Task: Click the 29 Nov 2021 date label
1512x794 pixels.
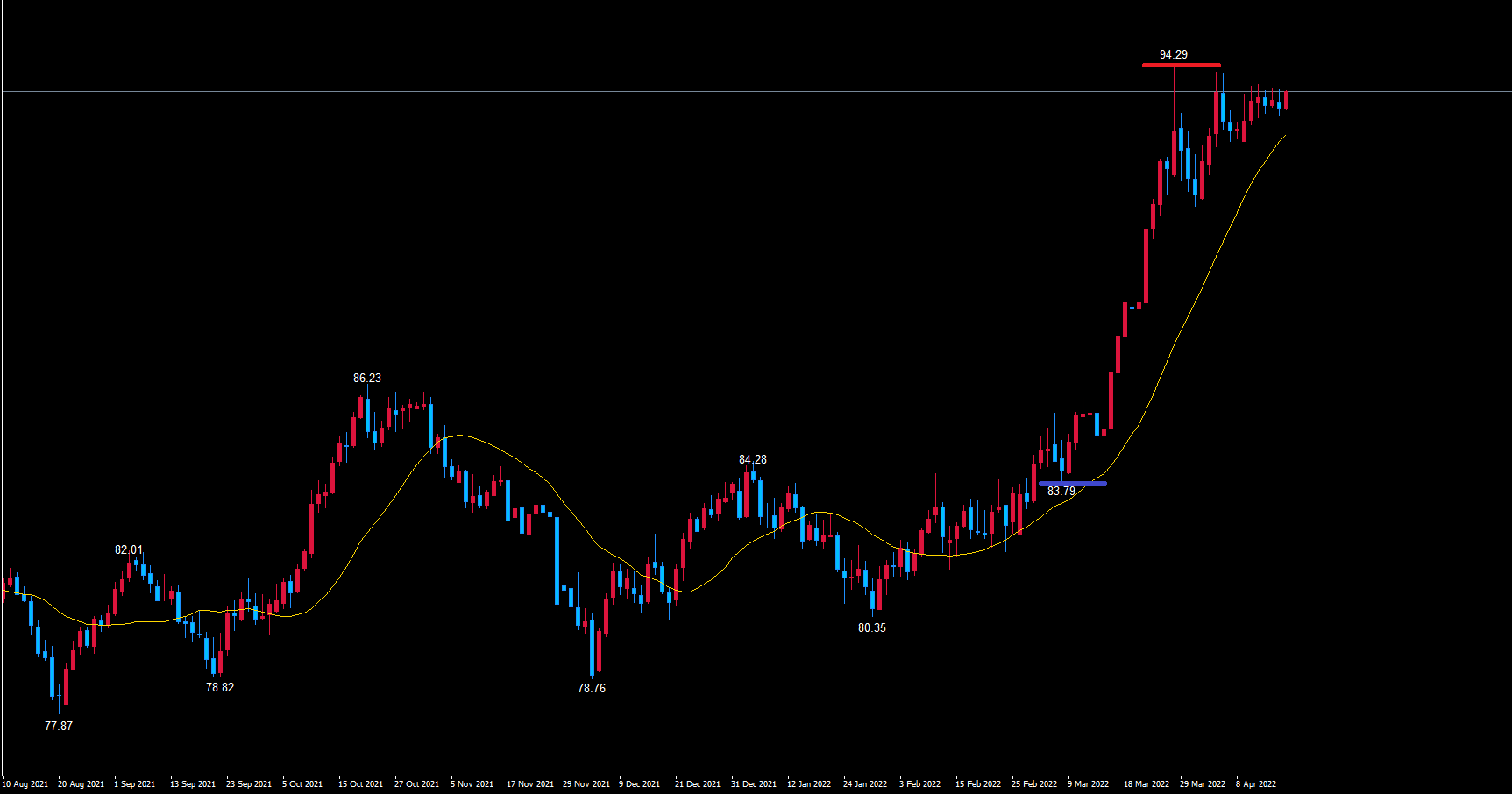Action: (586, 783)
